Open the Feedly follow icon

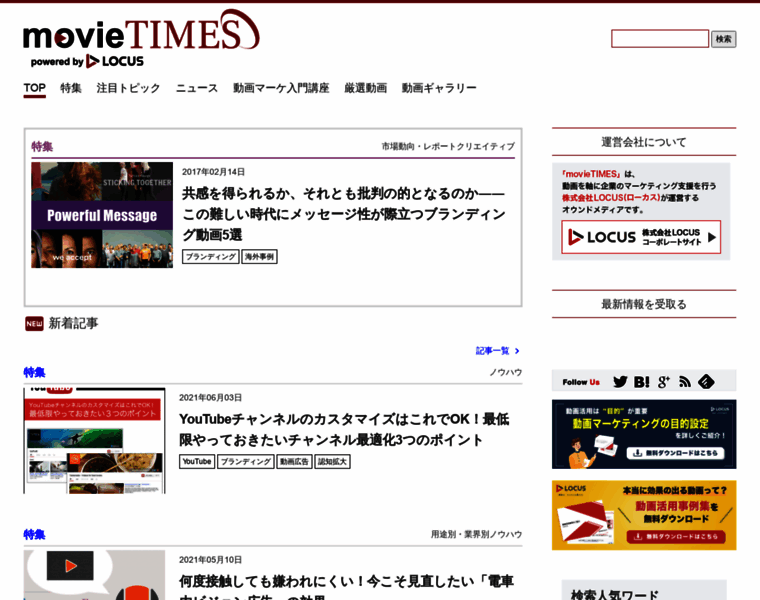[706, 382]
